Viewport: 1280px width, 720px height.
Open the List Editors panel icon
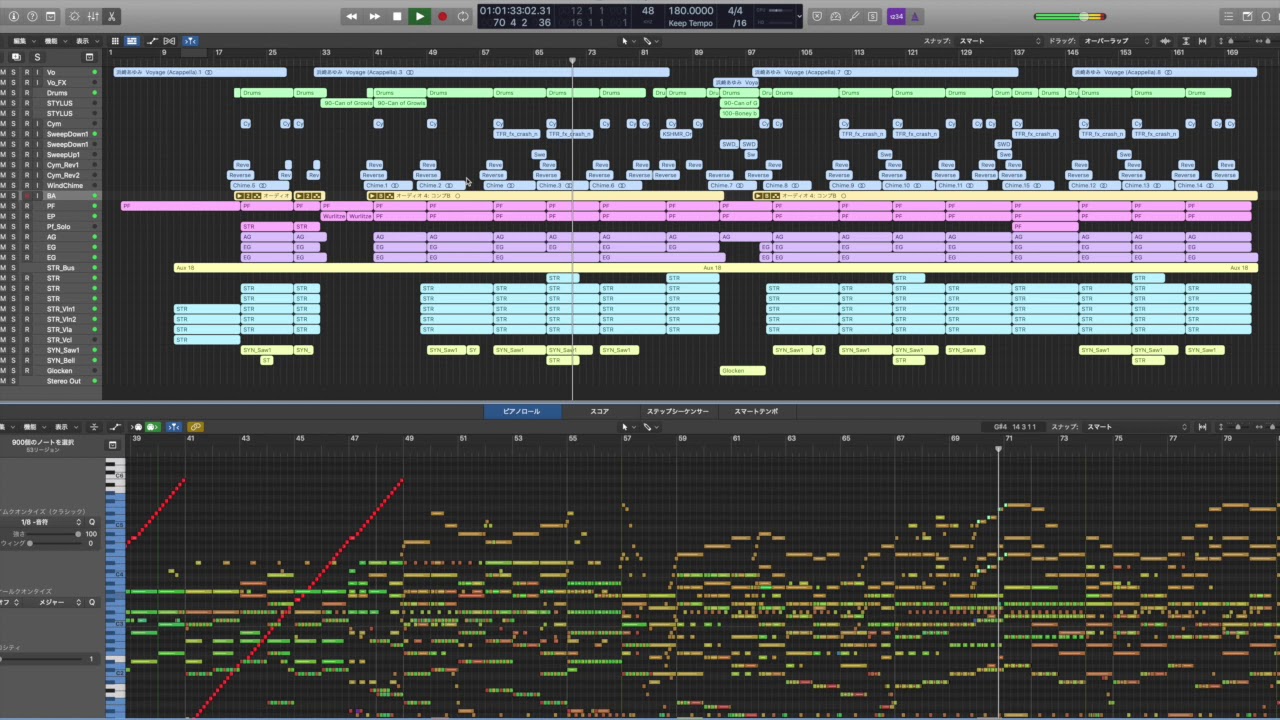1228,17
